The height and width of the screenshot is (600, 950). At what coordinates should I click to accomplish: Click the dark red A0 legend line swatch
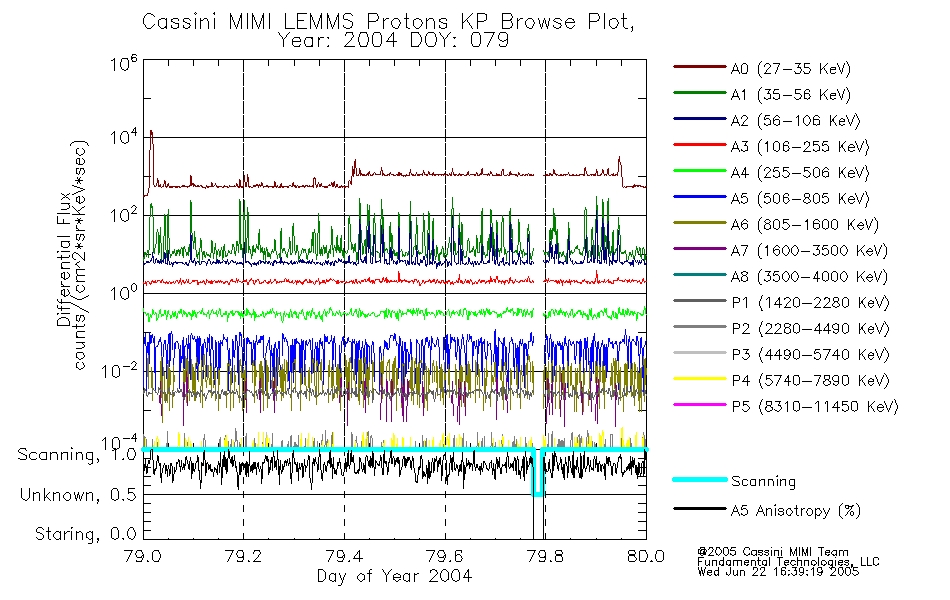[700, 67]
